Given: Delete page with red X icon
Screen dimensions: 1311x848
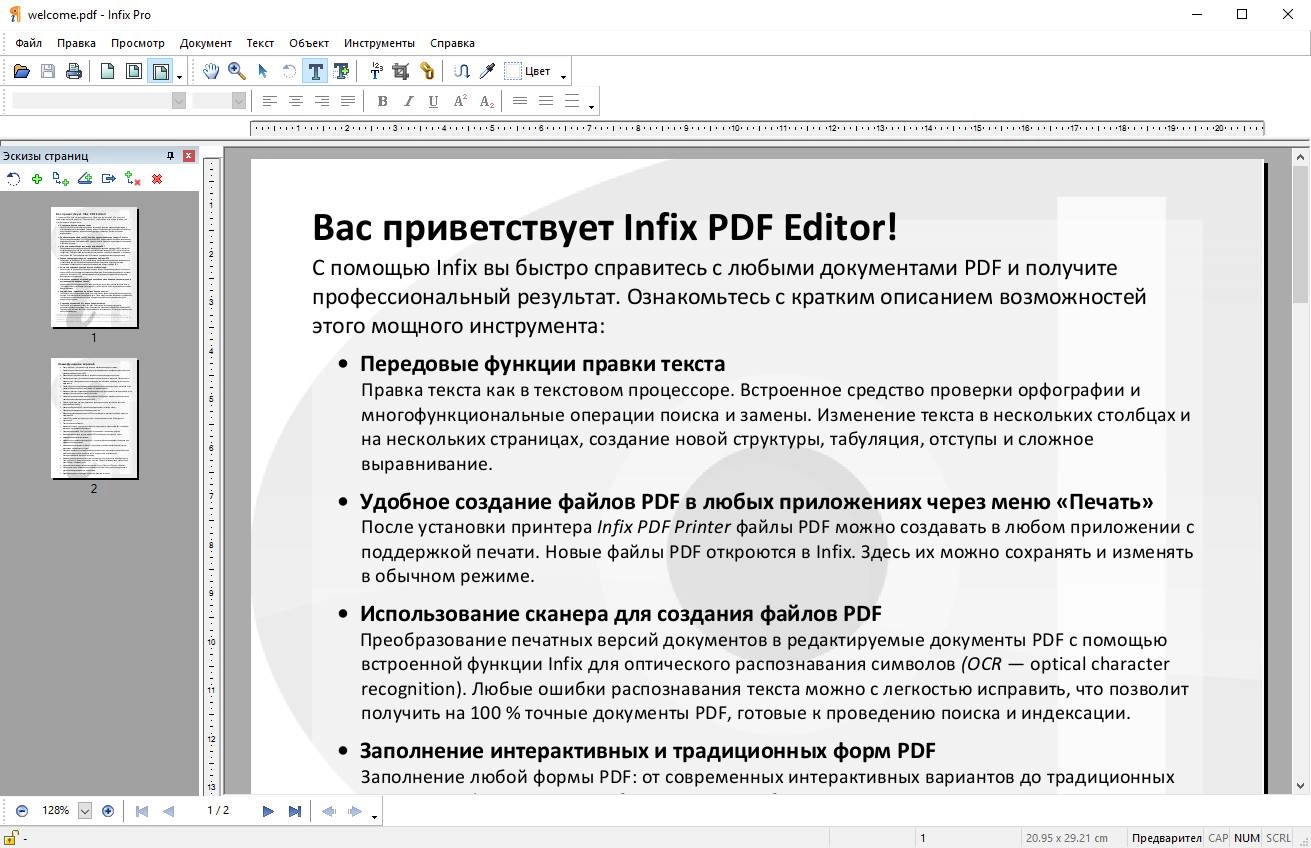Looking at the screenshot, I should click(x=157, y=179).
